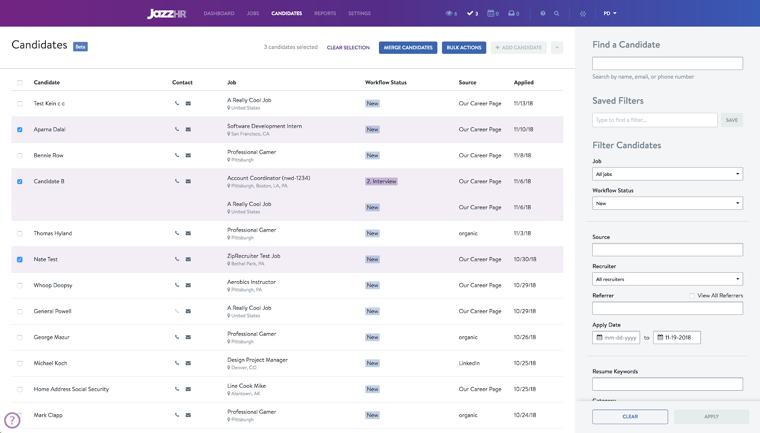Click the '2. Interview' workflow status badge
Image resolution: width=760 pixels, height=433 pixels.
click(x=381, y=181)
